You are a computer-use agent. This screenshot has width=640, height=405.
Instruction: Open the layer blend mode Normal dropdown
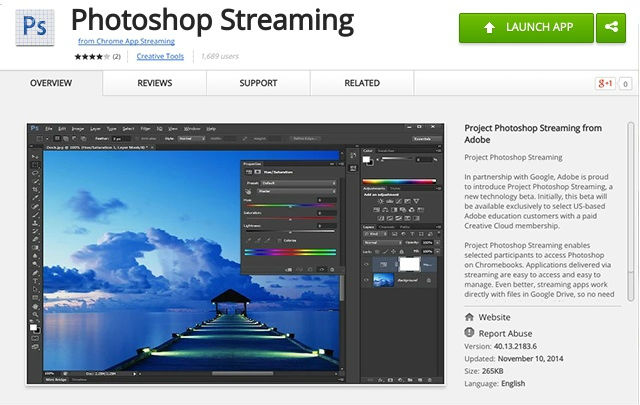(383, 243)
